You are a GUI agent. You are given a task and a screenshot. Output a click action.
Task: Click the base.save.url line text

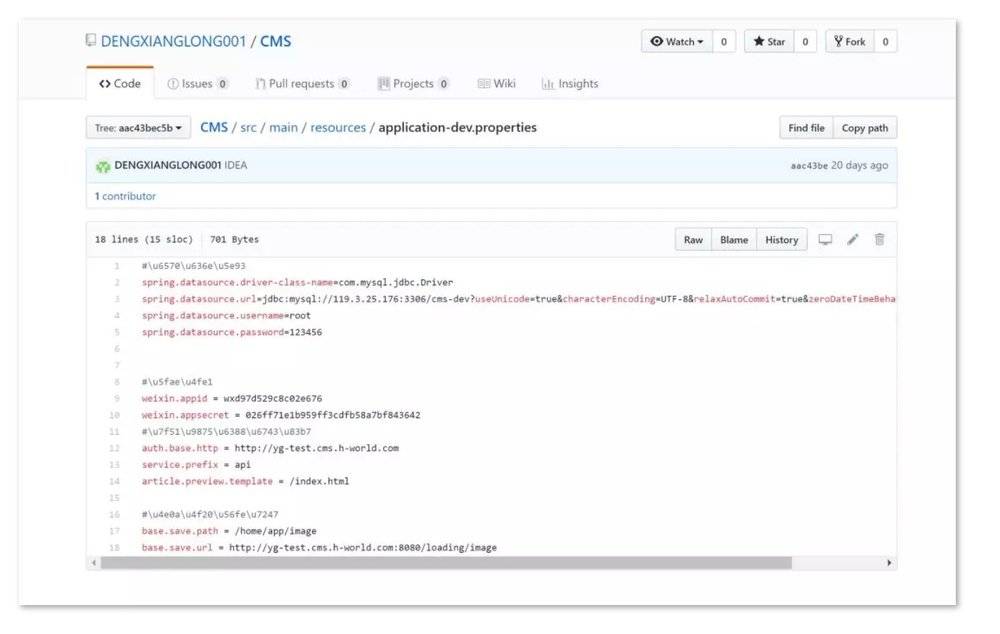pyautogui.click(x=319, y=547)
